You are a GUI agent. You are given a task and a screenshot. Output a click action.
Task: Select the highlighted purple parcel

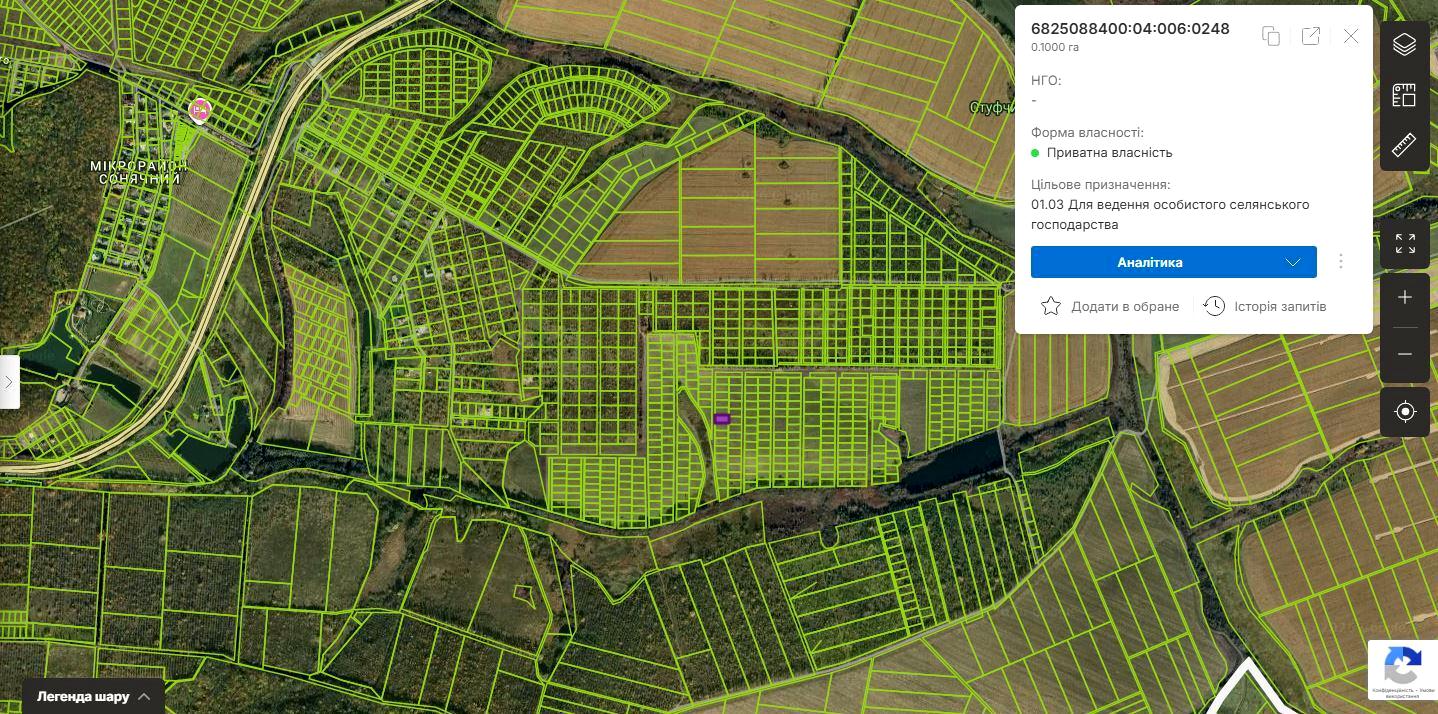[722, 419]
